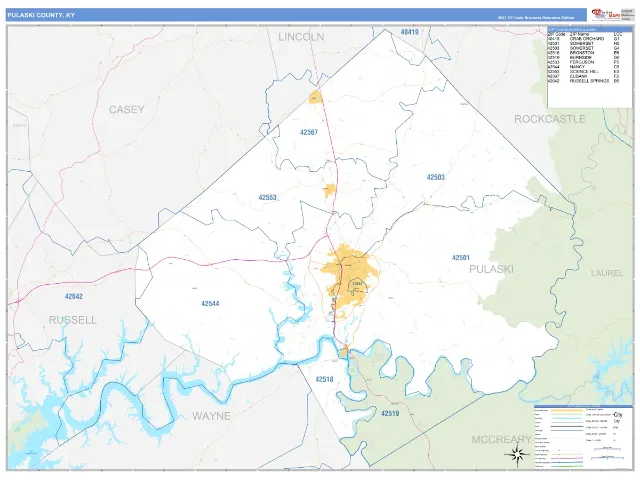This screenshot has height=480, width=640.
Task: Click the 'PULASKI COUNTY, KY' map title
Action: (x=41, y=15)
